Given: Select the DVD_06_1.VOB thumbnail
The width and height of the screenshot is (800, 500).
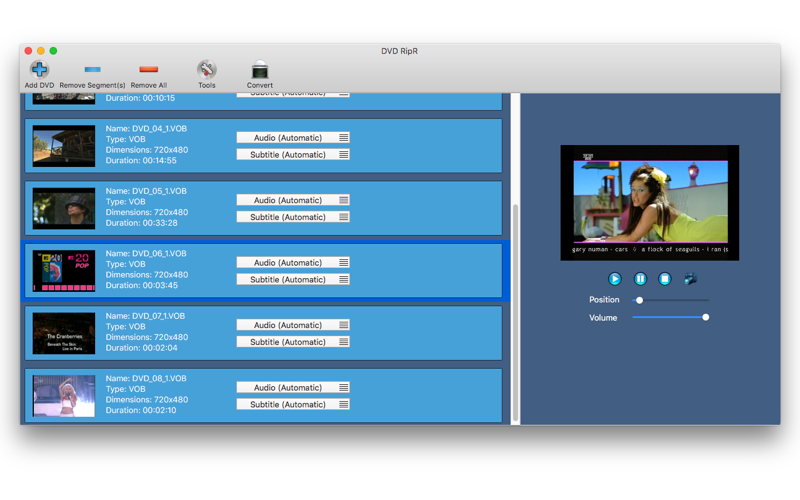Looking at the screenshot, I should (x=64, y=271).
